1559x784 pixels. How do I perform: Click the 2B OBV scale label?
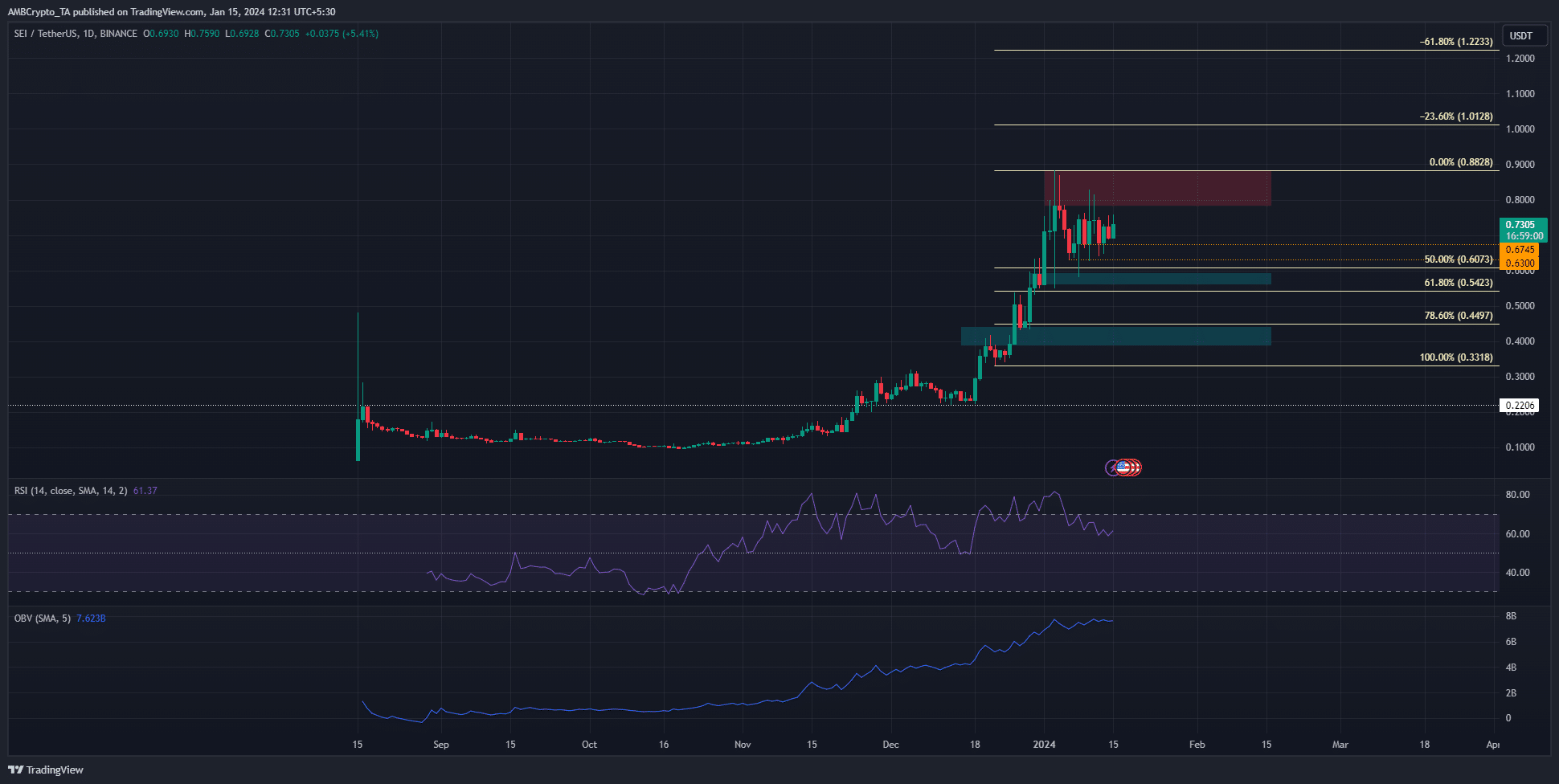1511,693
